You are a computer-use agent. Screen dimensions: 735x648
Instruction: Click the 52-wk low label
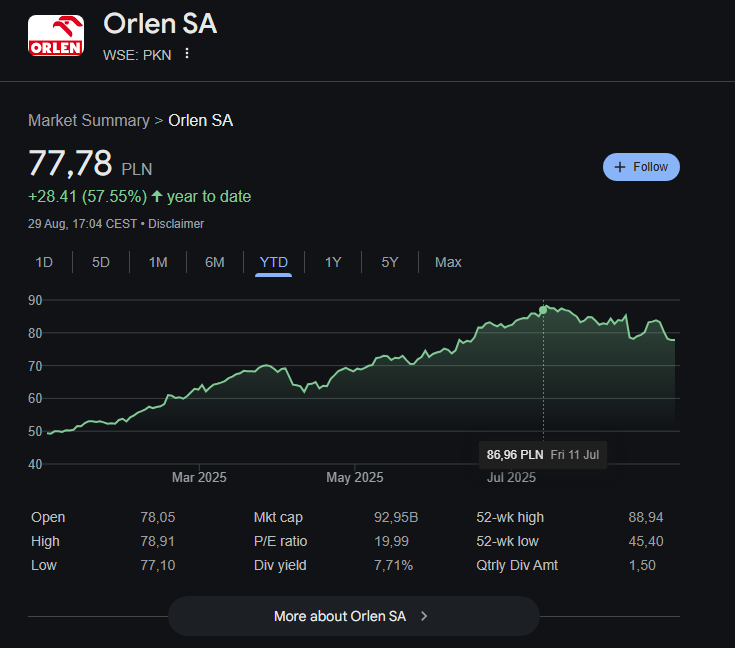(507, 541)
